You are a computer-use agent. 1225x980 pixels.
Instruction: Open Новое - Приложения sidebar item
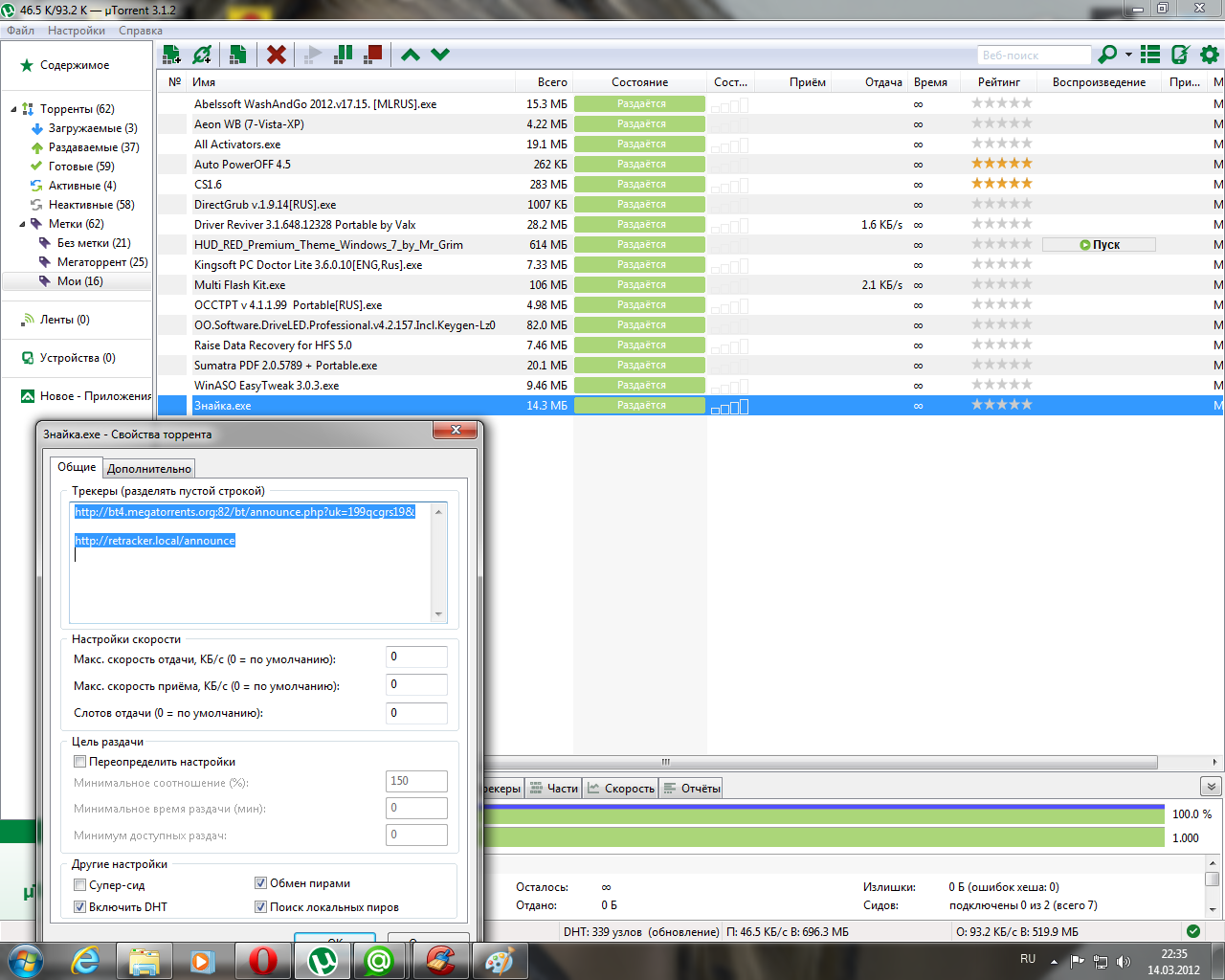point(86,396)
